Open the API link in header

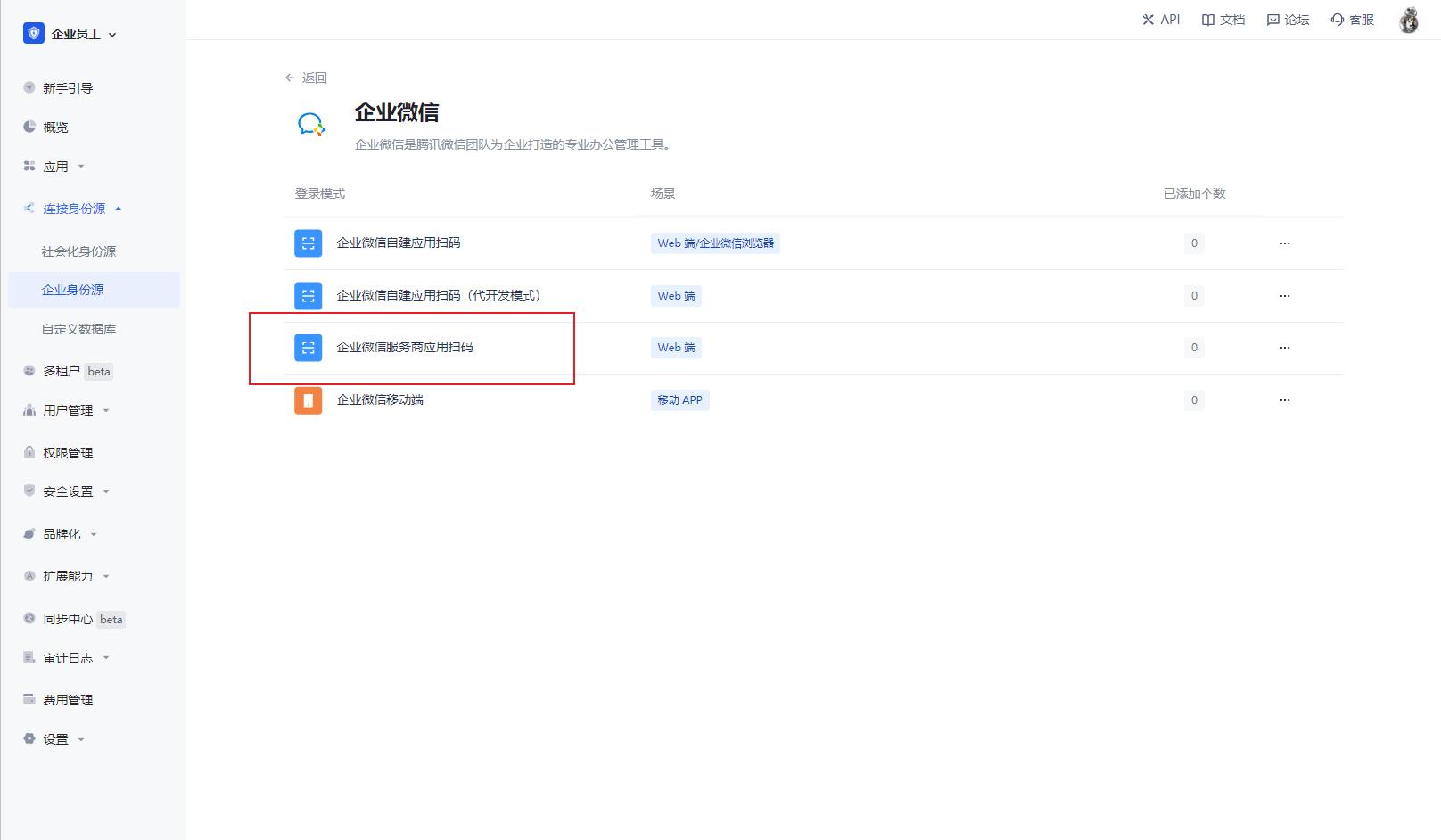click(1161, 20)
